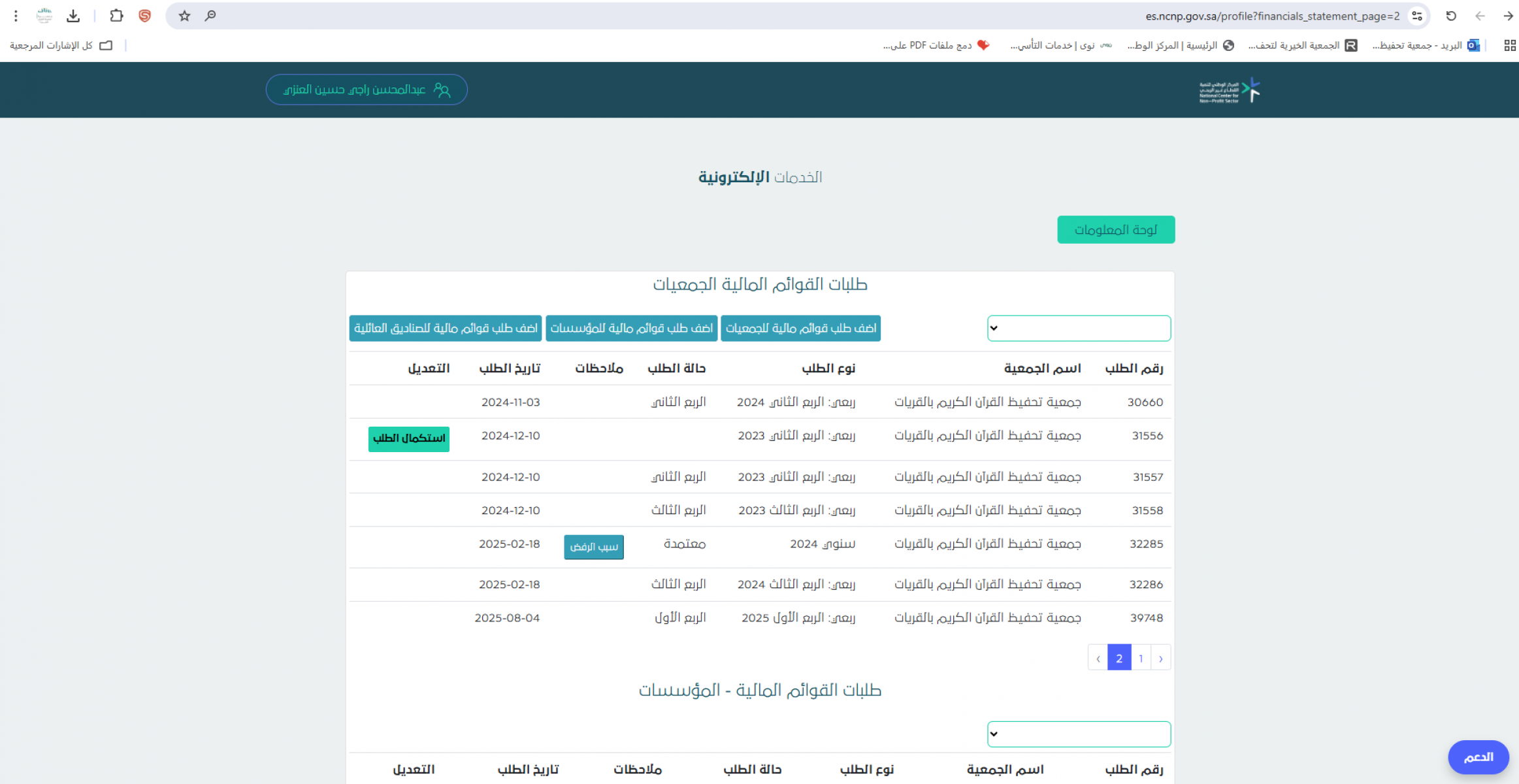Click استكمال الطلب for request 31556
The image size is (1519, 784).
click(x=409, y=438)
